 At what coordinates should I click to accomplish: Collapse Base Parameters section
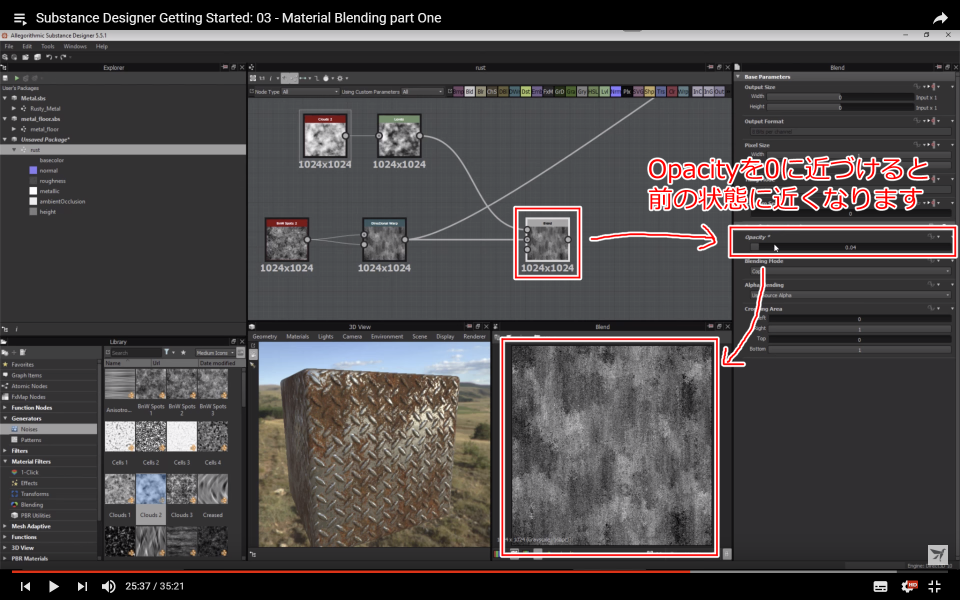pos(739,77)
